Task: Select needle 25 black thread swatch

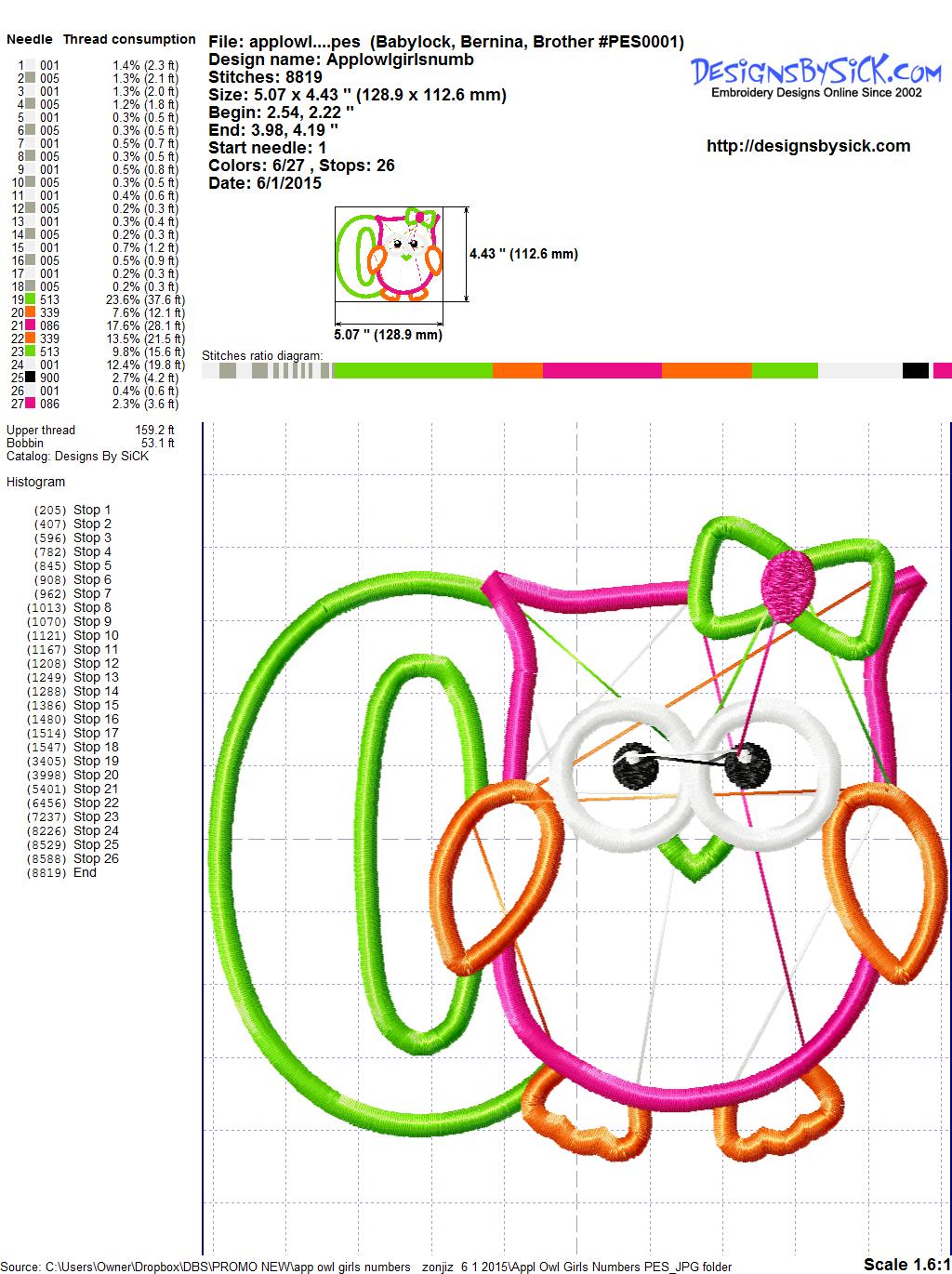Action: click(x=31, y=378)
